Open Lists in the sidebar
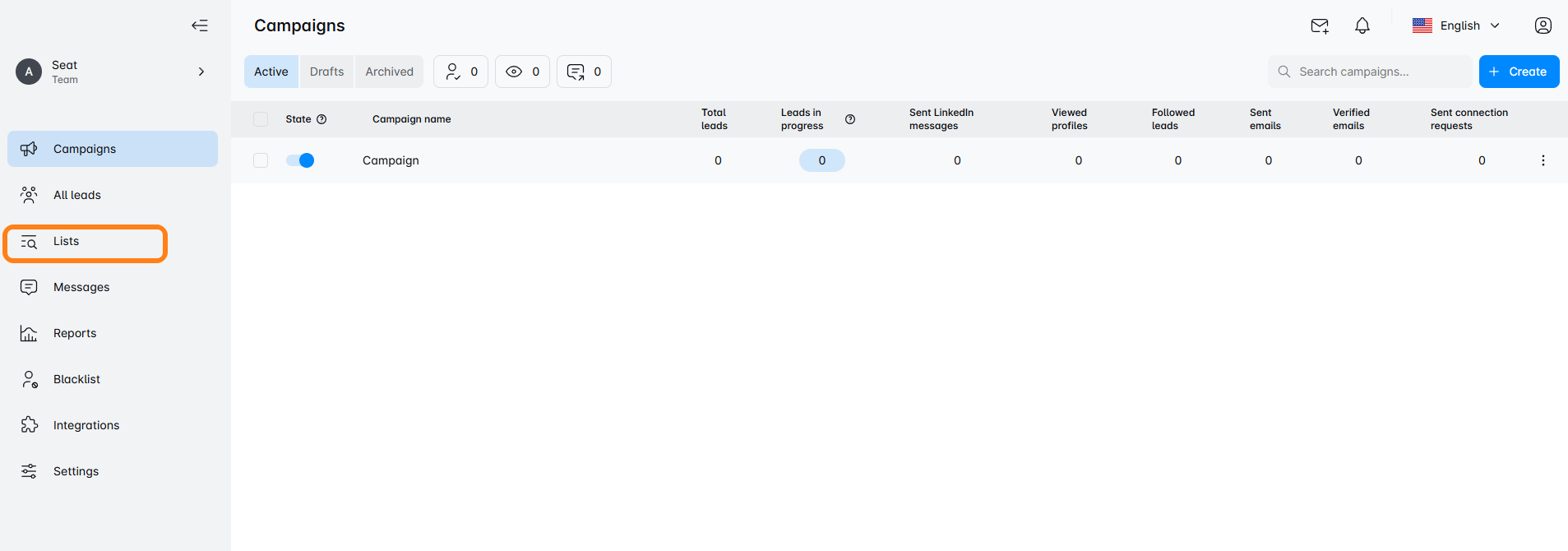The image size is (1568, 551). (66, 242)
